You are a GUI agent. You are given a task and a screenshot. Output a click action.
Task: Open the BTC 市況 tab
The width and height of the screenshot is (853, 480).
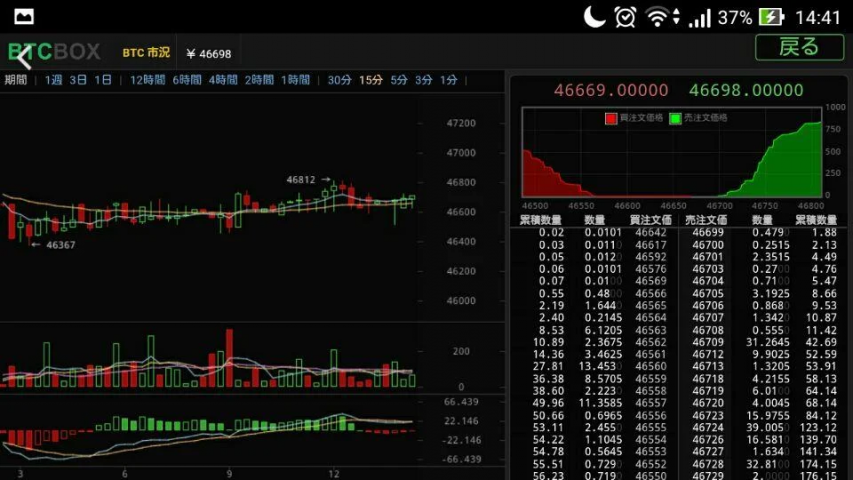tap(146, 53)
